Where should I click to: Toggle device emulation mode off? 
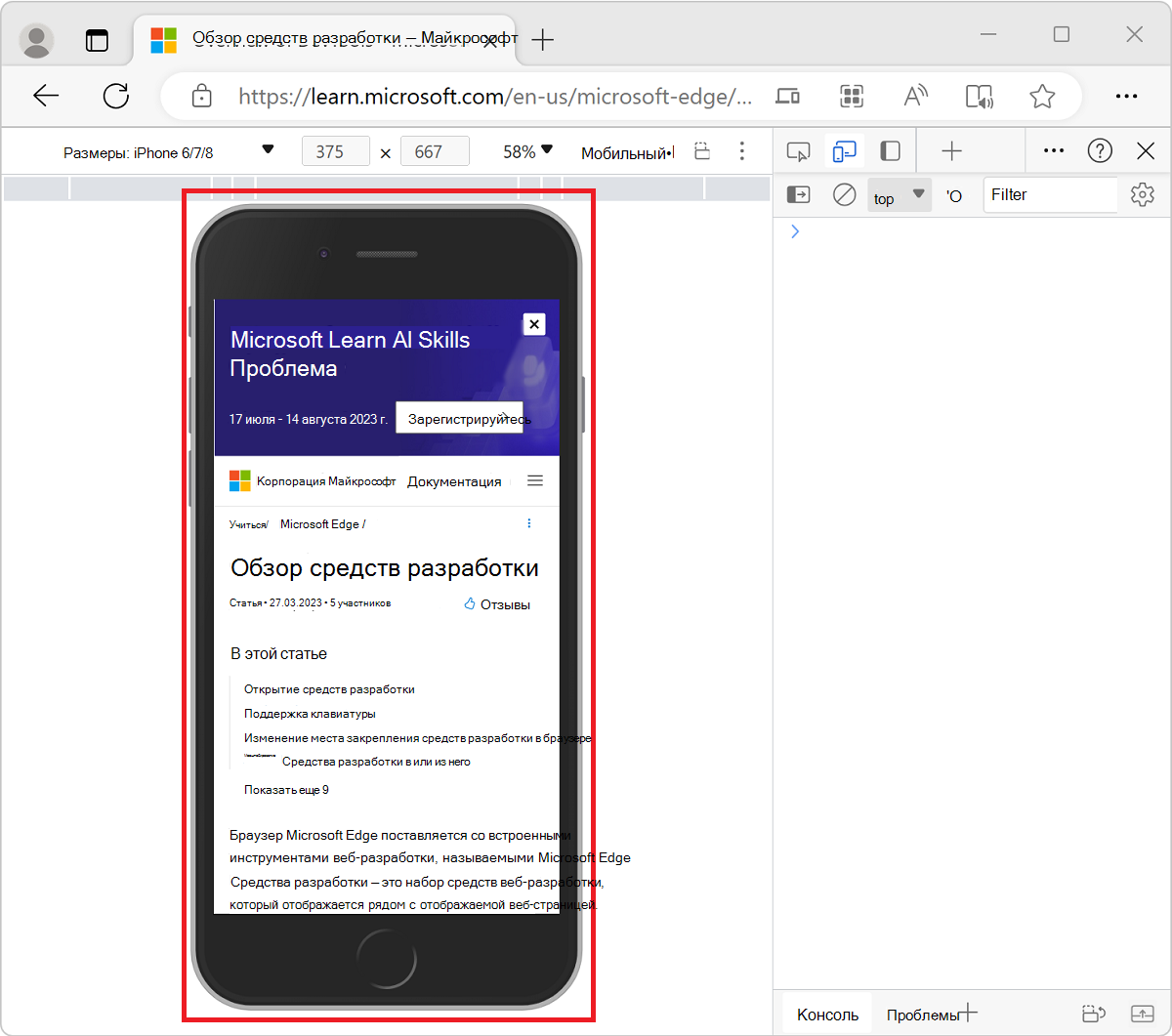[x=844, y=151]
